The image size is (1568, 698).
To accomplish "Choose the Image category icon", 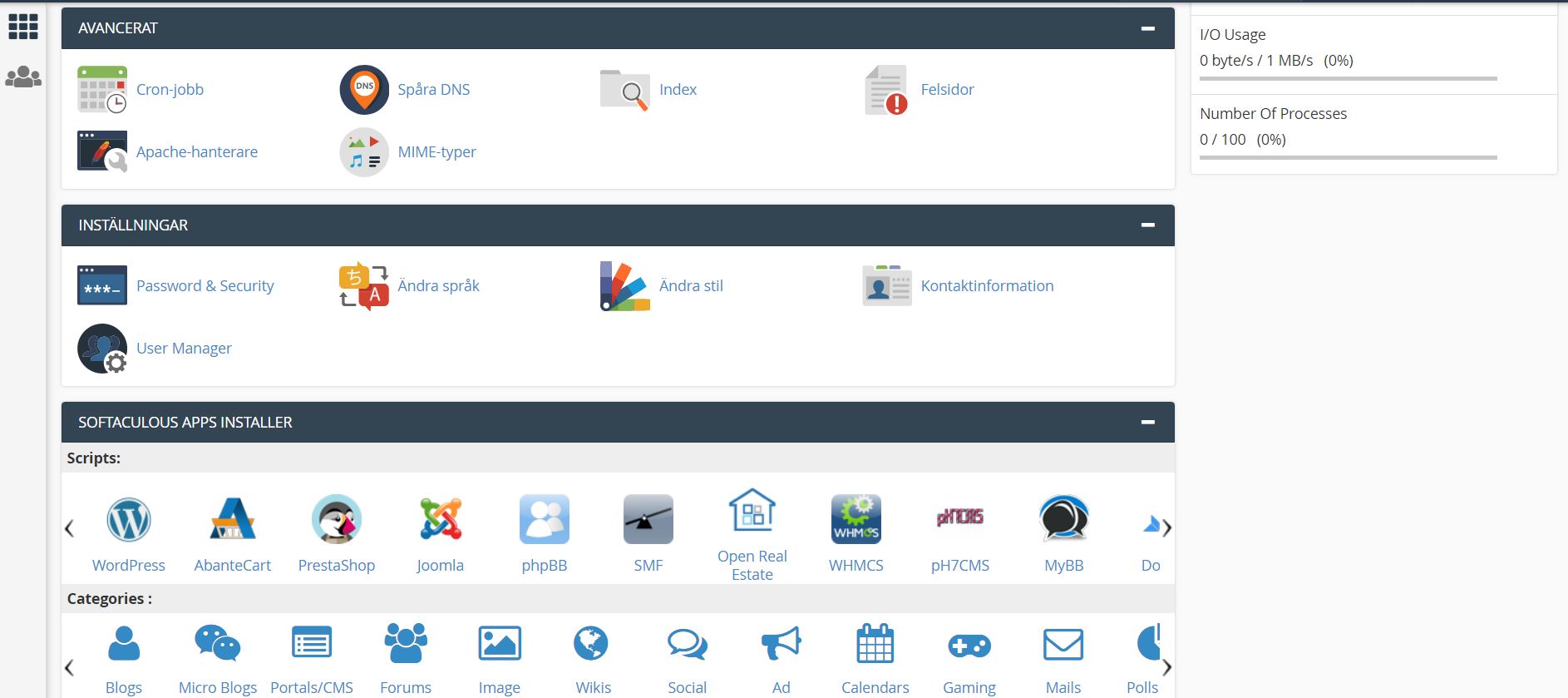I will [x=500, y=644].
